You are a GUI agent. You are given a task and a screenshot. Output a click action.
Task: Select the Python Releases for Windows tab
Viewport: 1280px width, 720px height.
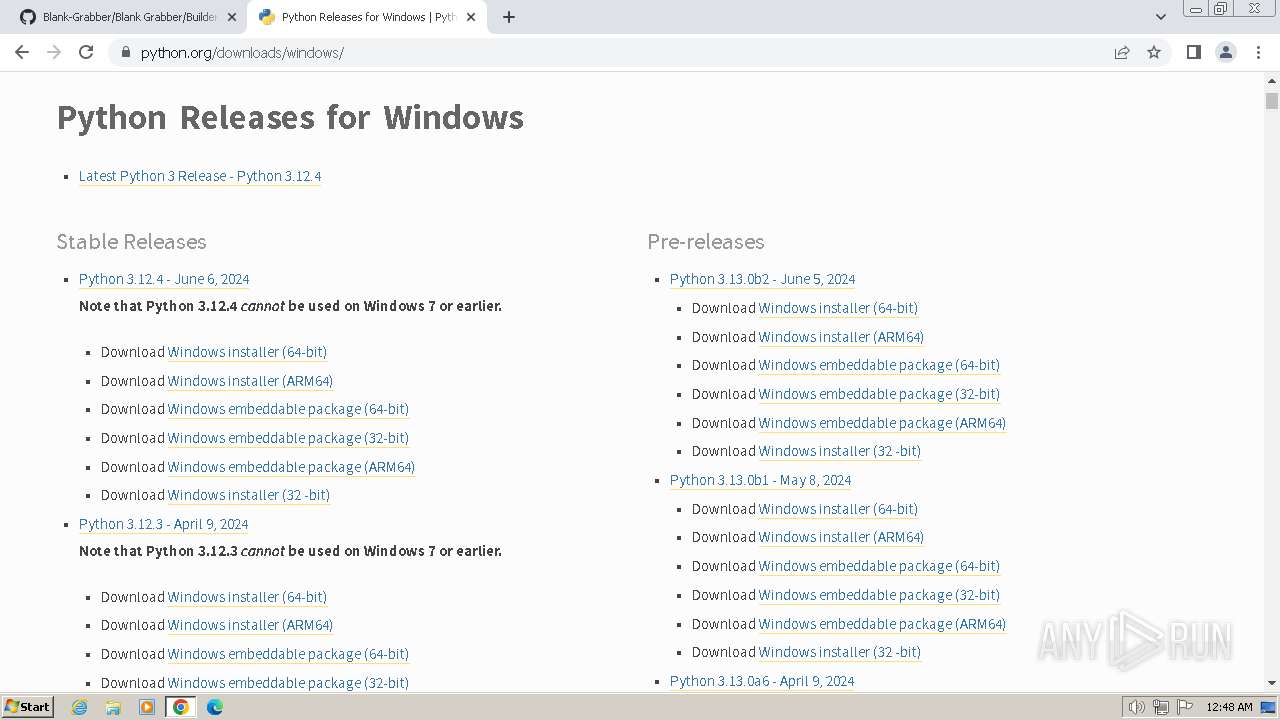point(367,17)
